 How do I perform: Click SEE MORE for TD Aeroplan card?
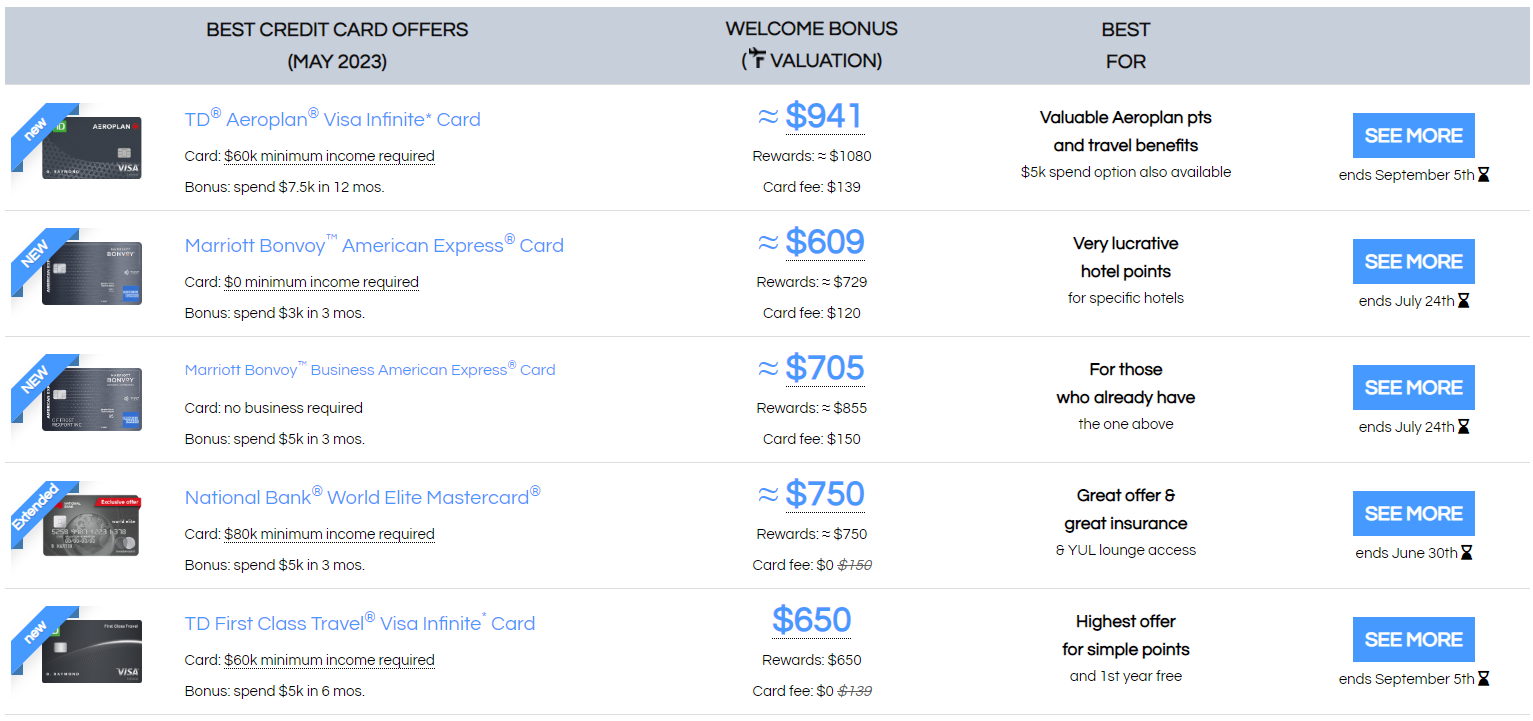click(x=1413, y=135)
